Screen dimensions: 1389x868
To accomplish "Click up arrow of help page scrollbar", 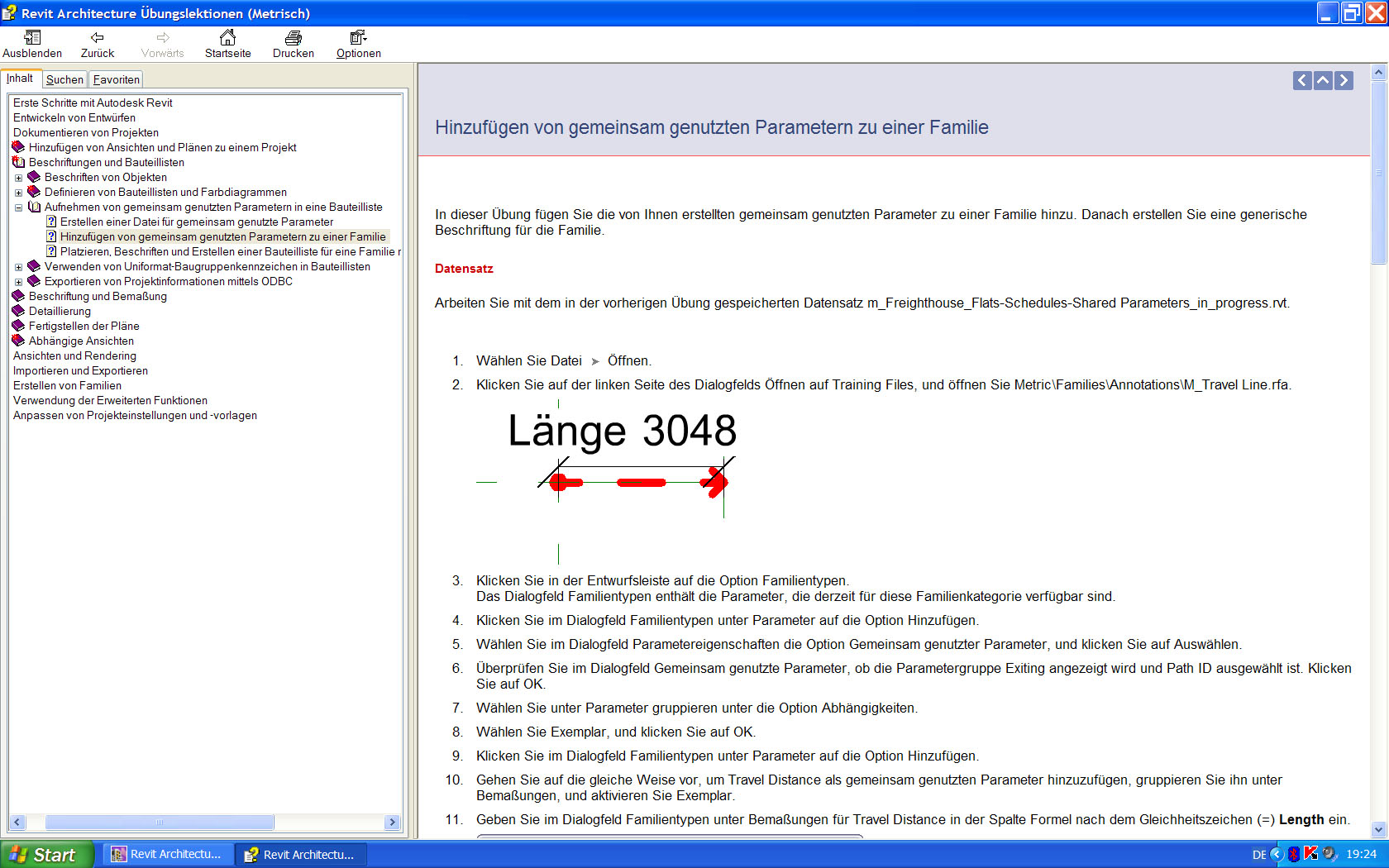I will pos(1378,73).
